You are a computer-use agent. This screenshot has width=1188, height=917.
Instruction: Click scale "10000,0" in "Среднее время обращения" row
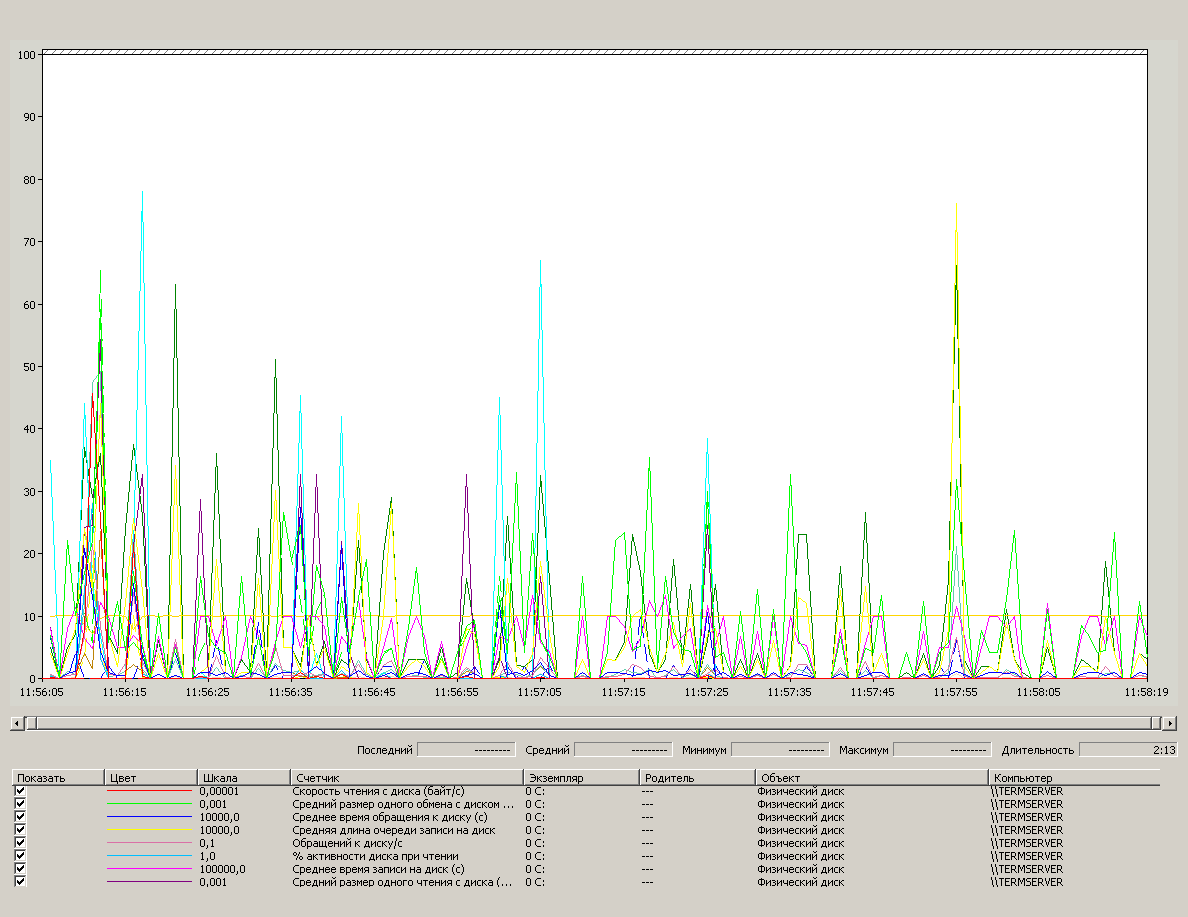tap(219, 817)
